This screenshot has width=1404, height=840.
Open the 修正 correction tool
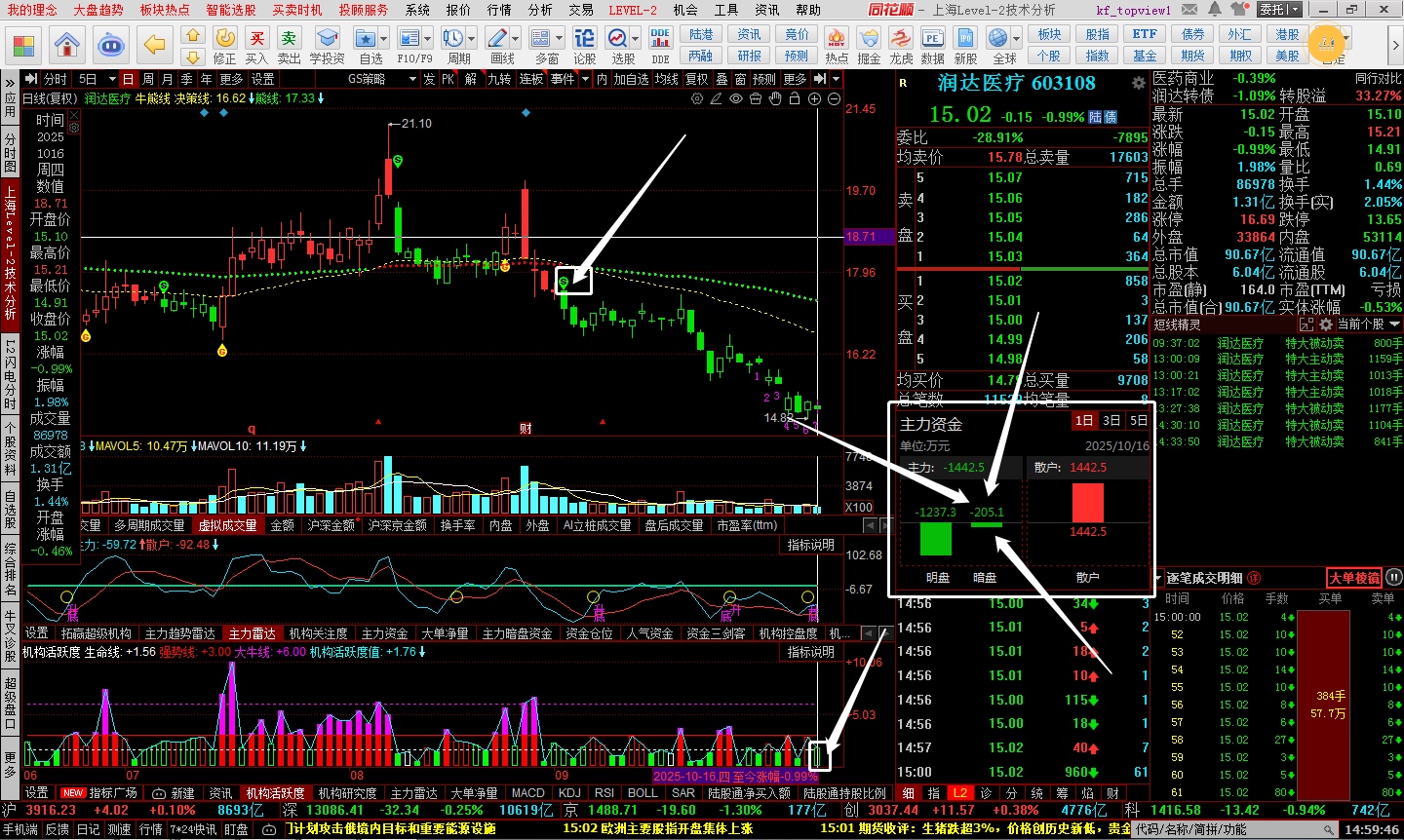pyautogui.click(x=225, y=45)
